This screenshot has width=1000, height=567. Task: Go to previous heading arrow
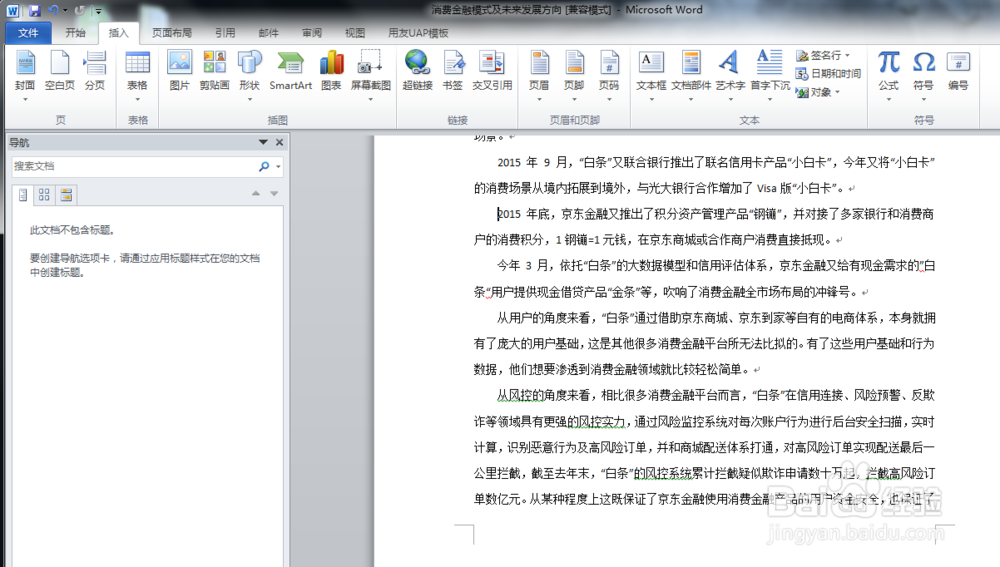point(256,193)
